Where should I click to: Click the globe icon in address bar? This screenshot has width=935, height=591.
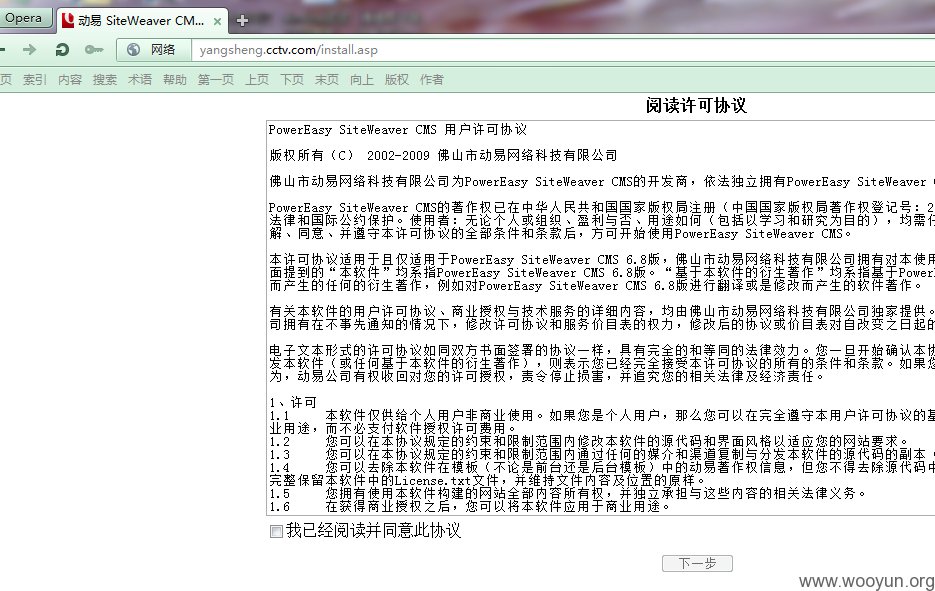pos(134,49)
